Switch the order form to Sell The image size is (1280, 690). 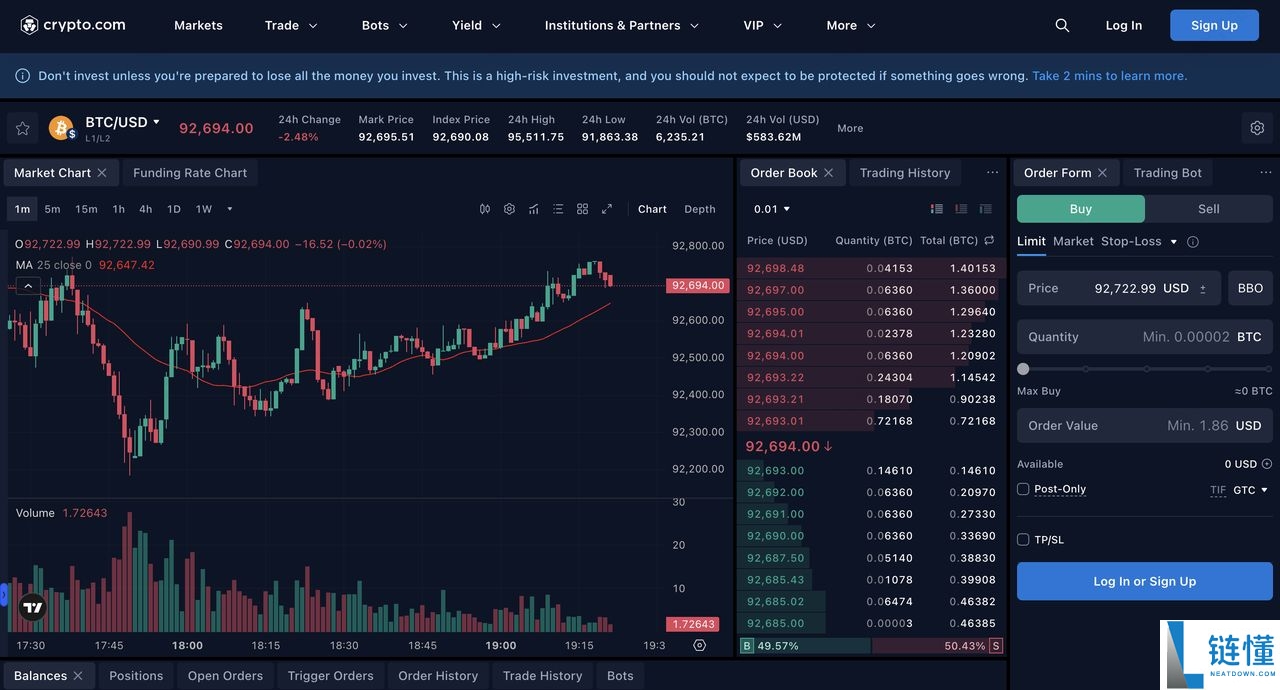point(1209,209)
